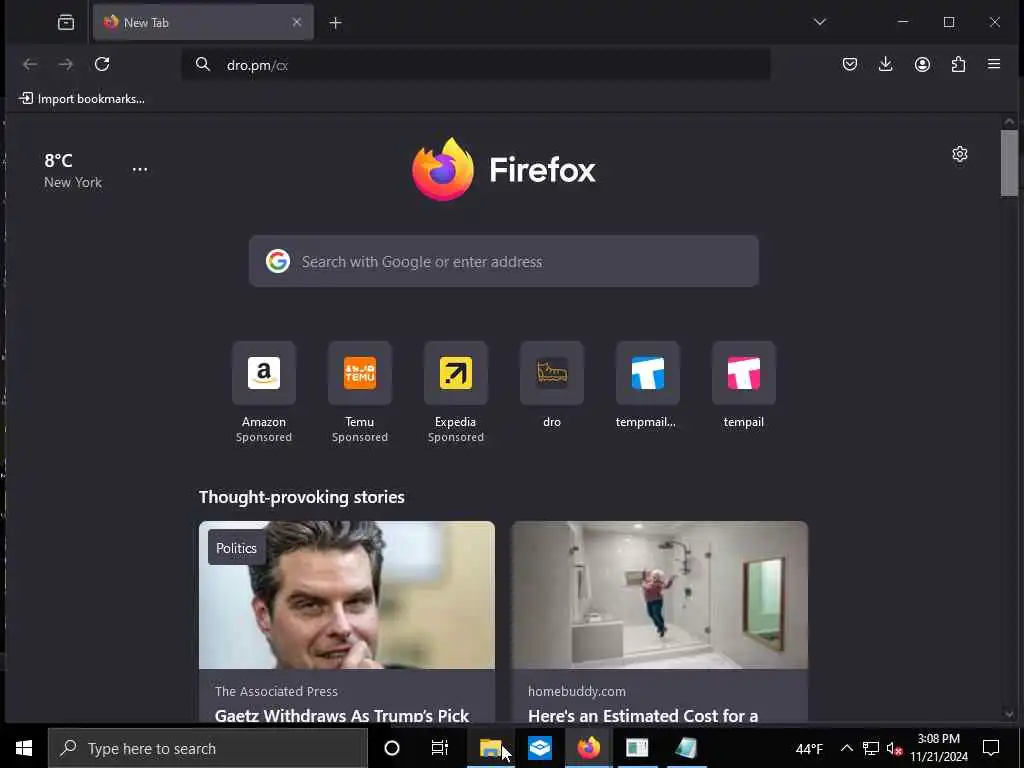Open the Windows Start menu

point(24,748)
